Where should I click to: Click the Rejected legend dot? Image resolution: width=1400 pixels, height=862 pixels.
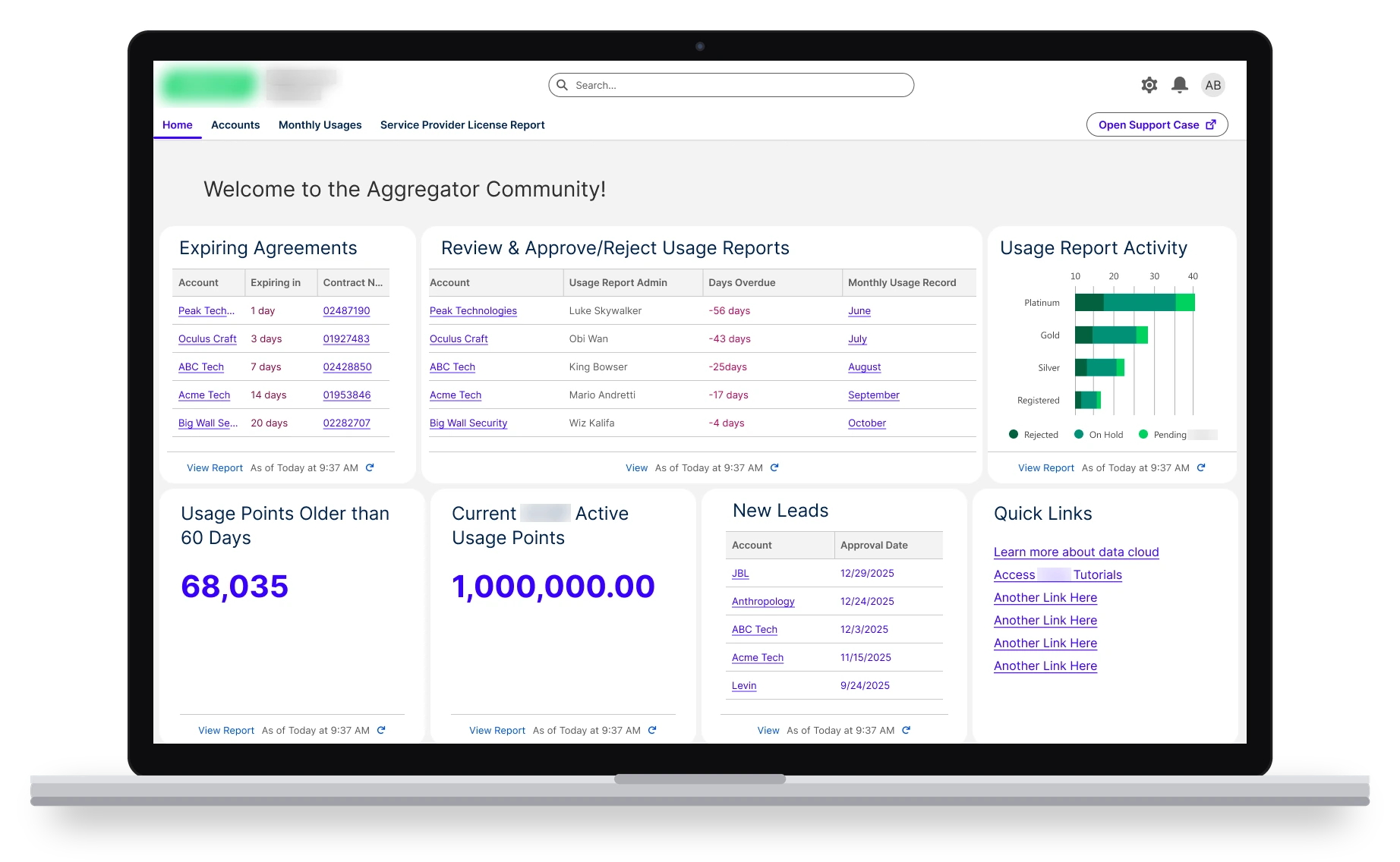[1013, 434]
